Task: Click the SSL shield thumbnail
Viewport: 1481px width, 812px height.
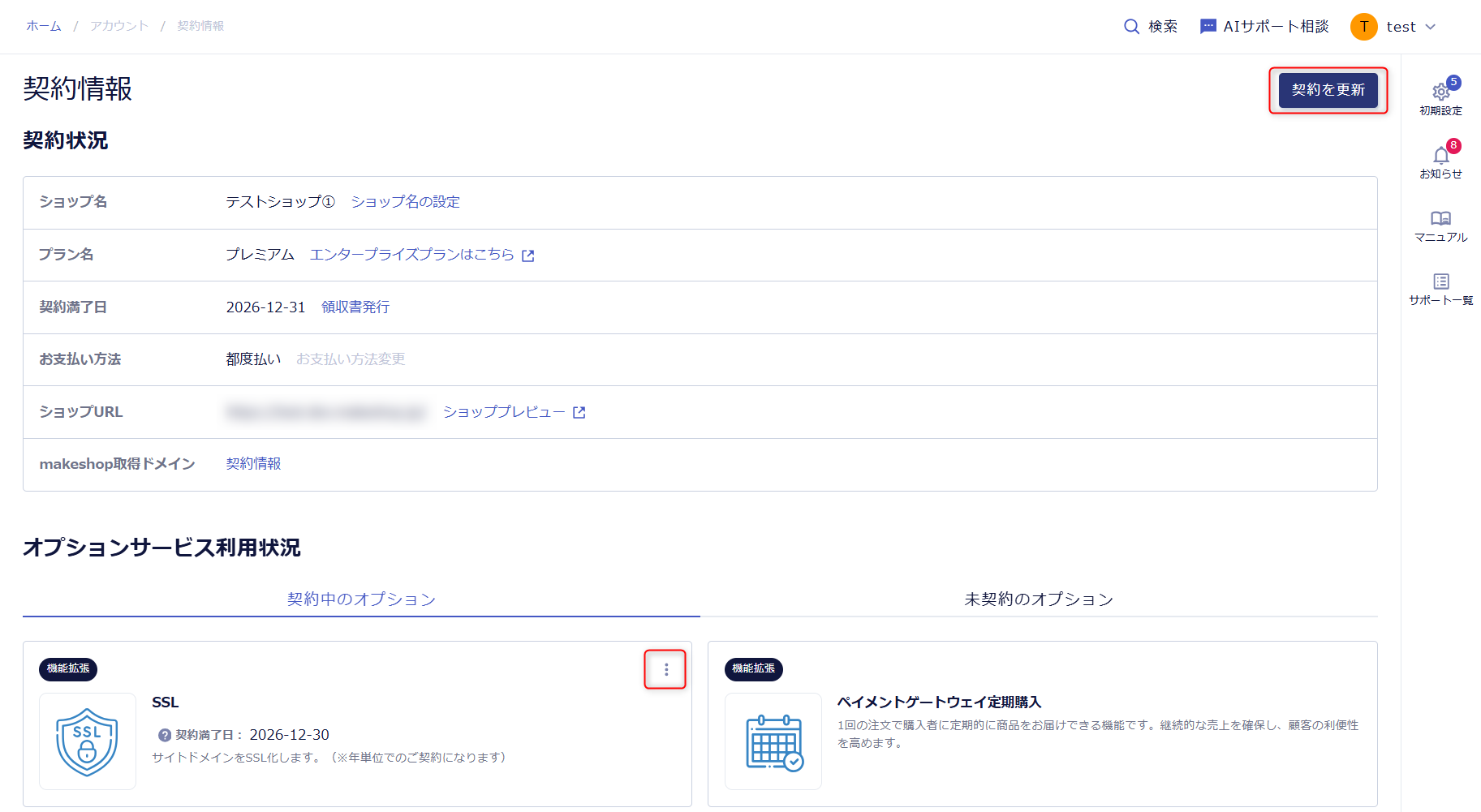Action: click(88, 741)
